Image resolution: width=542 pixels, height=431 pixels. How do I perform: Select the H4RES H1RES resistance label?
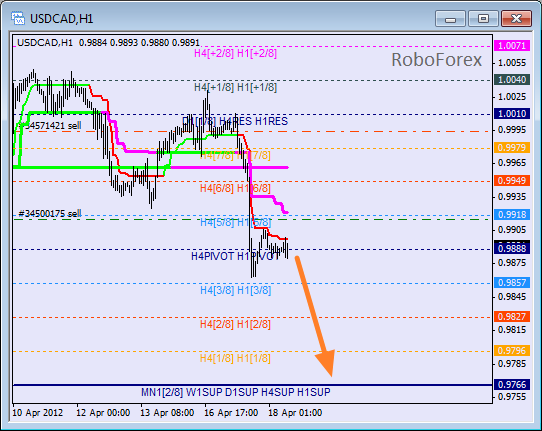point(253,121)
